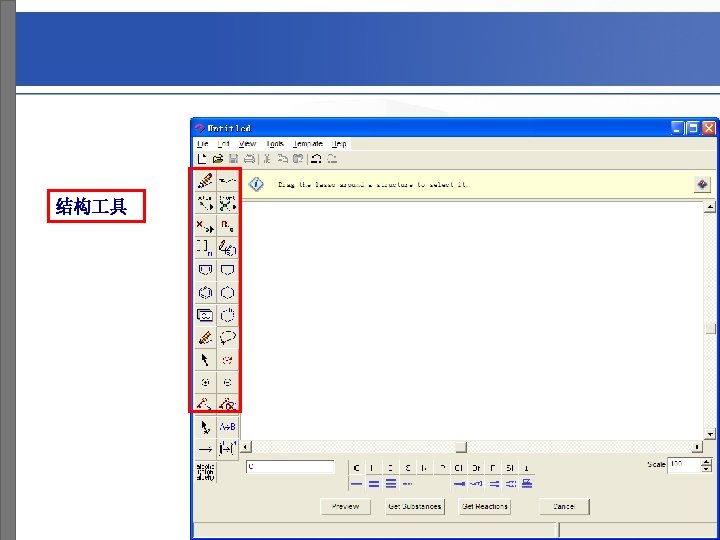
Task: Select the reaction arrow tool
Action: click(205, 449)
